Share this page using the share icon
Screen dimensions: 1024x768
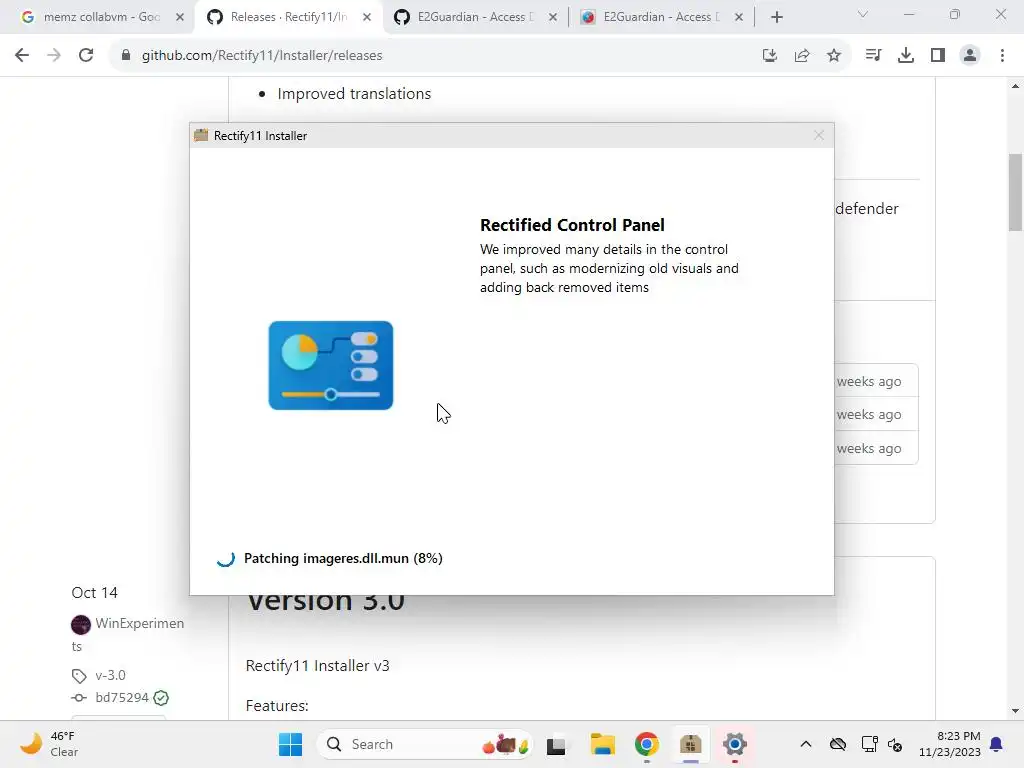(802, 56)
